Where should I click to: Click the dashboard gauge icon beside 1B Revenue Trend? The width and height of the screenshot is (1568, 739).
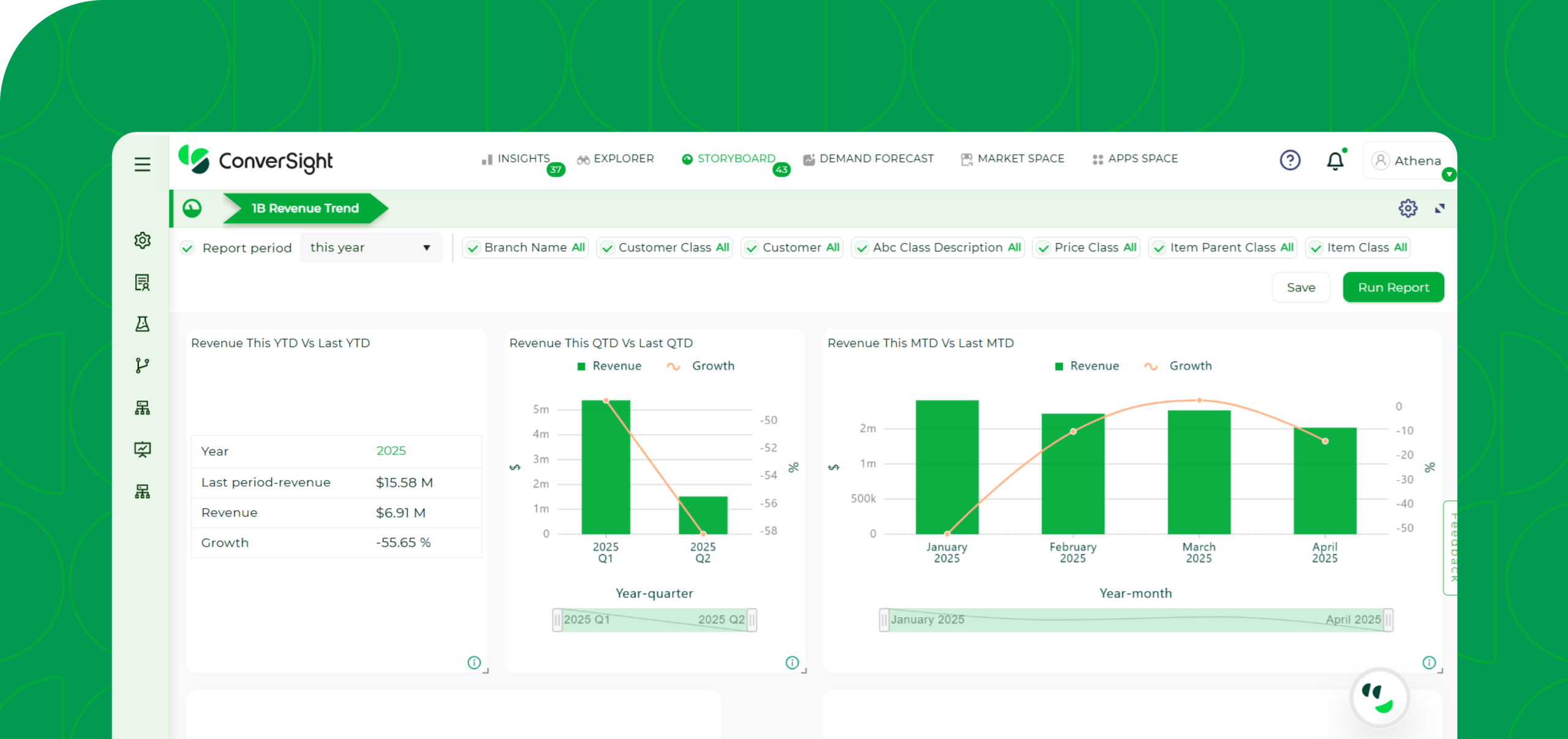(192, 208)
